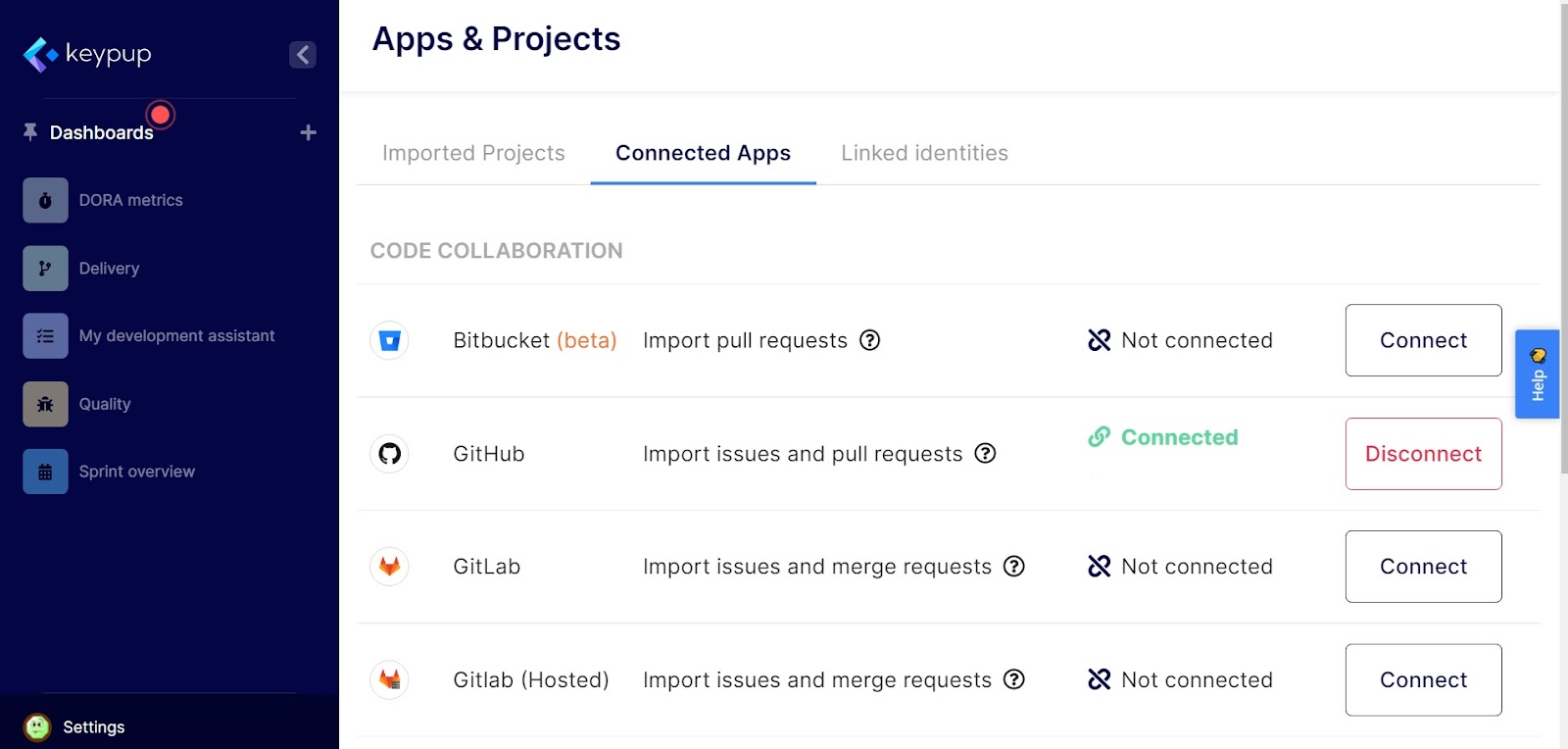Connect the GitLab app
1568x749 pixels.
point(1423,567)
